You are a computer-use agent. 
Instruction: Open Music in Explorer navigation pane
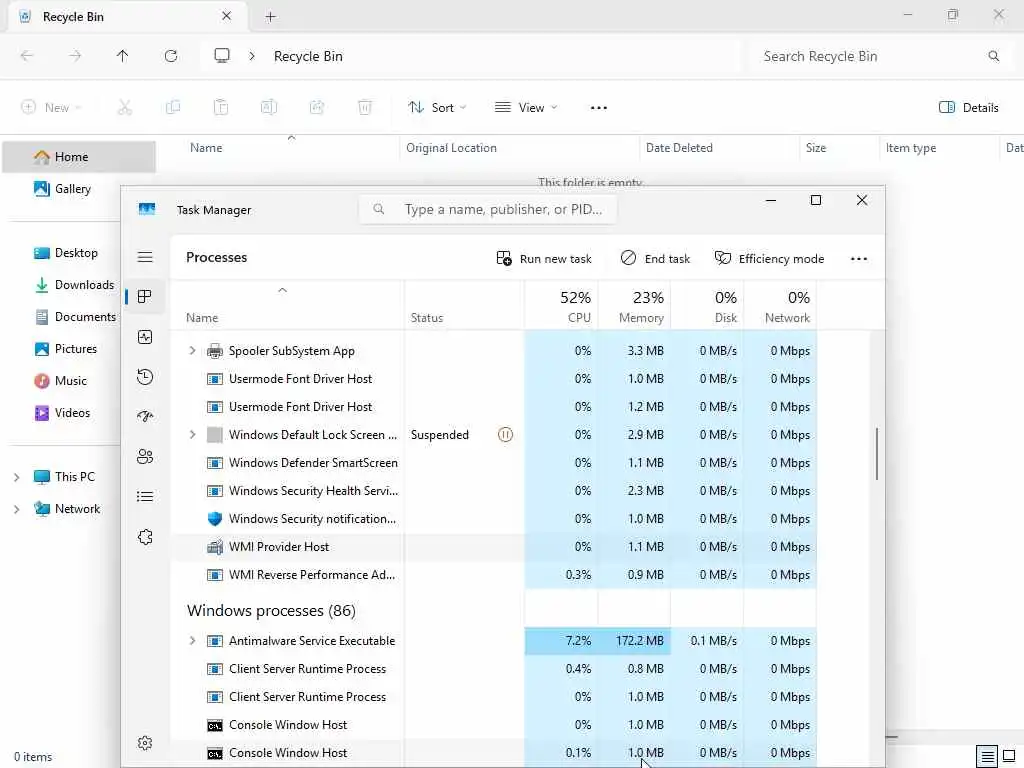click(x=60, y=381)
